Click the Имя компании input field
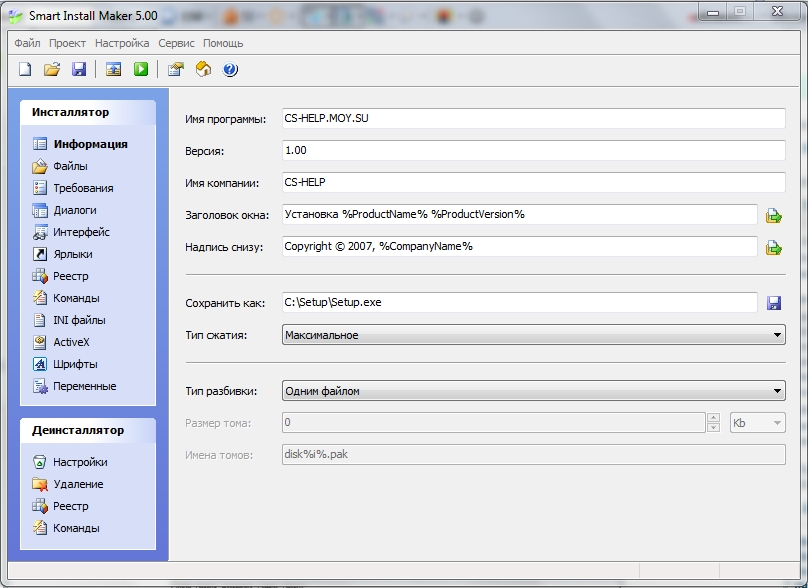This screenshot has width=808, height=588. [x=533, y=182]
